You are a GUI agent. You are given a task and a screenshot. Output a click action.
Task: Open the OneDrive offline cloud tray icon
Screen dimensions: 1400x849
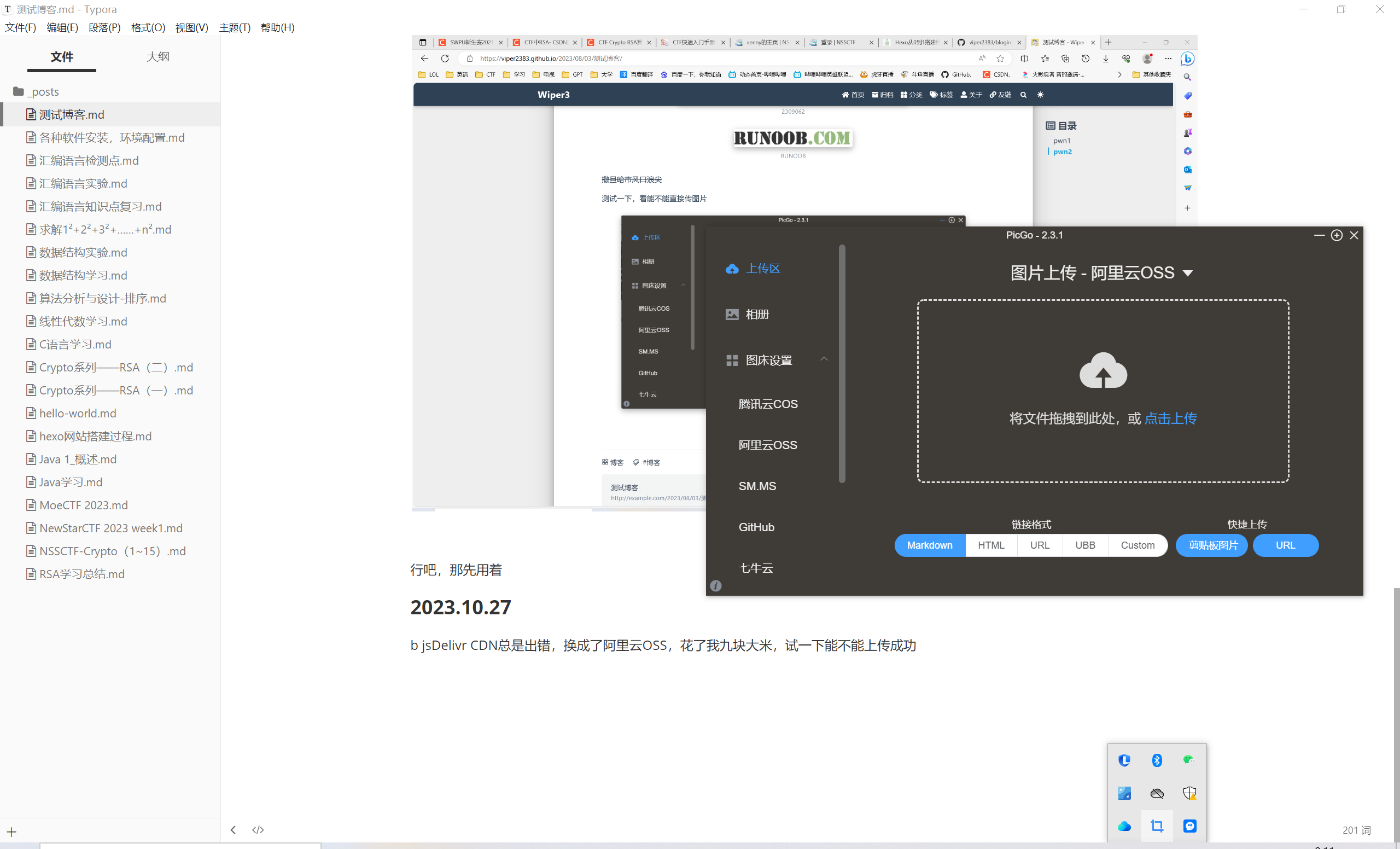[1157, 793]
